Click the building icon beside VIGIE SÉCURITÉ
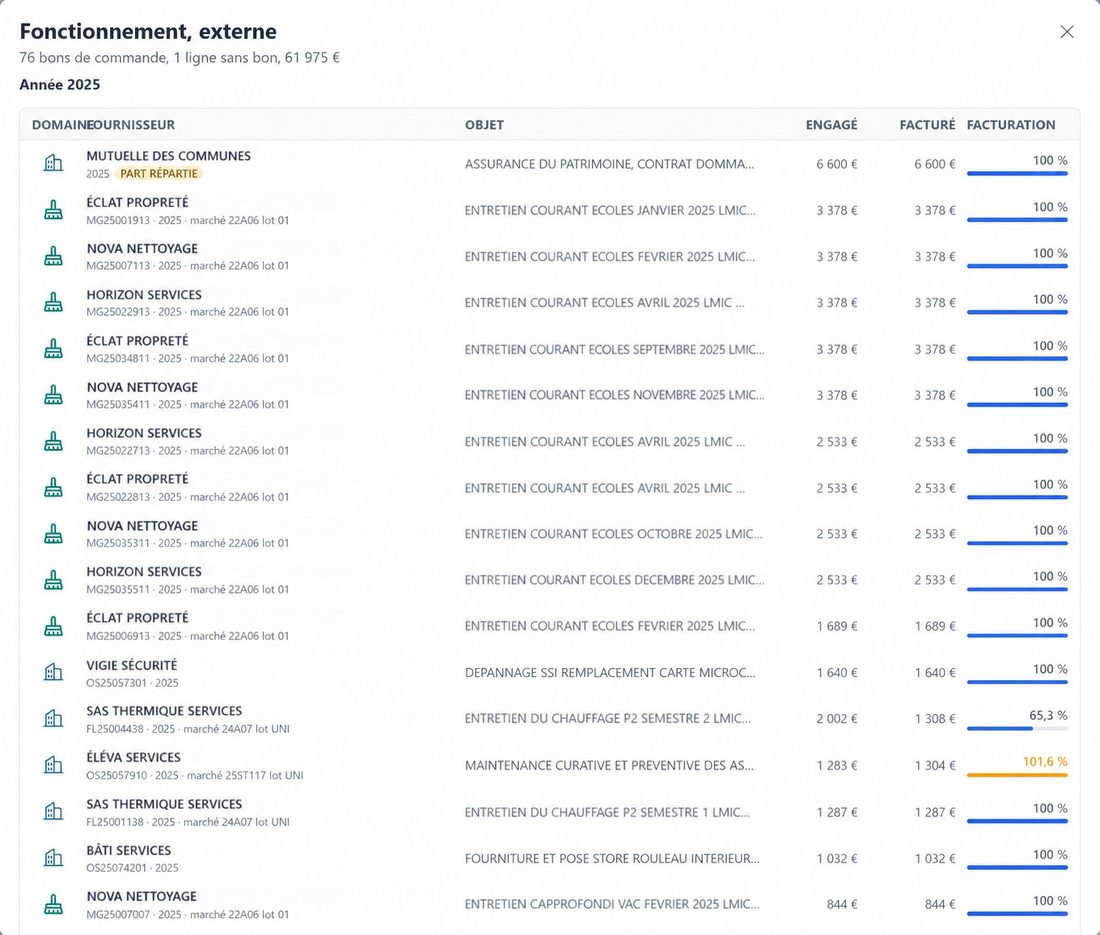The height and width of the screenshot is (935, 1100). point(53,673)
